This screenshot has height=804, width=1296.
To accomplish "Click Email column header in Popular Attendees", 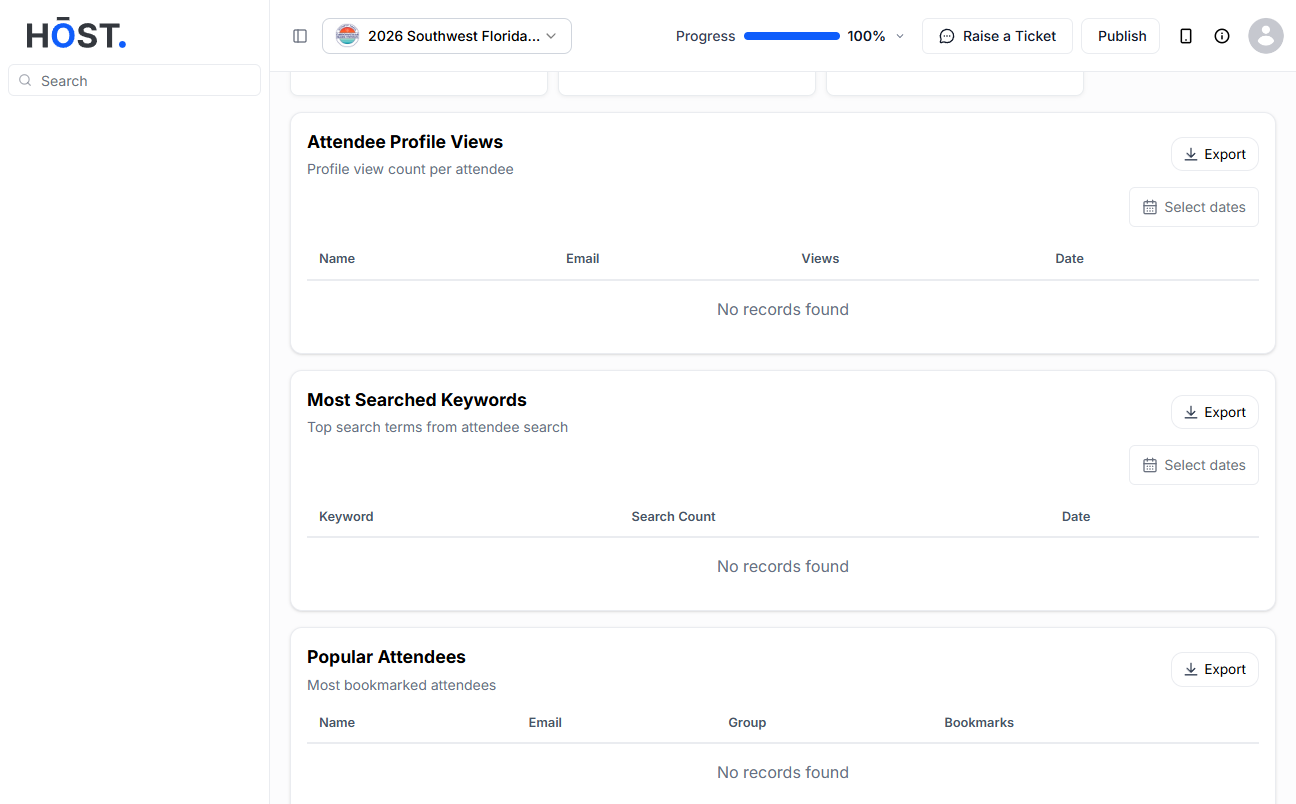I will click(545, 722).
